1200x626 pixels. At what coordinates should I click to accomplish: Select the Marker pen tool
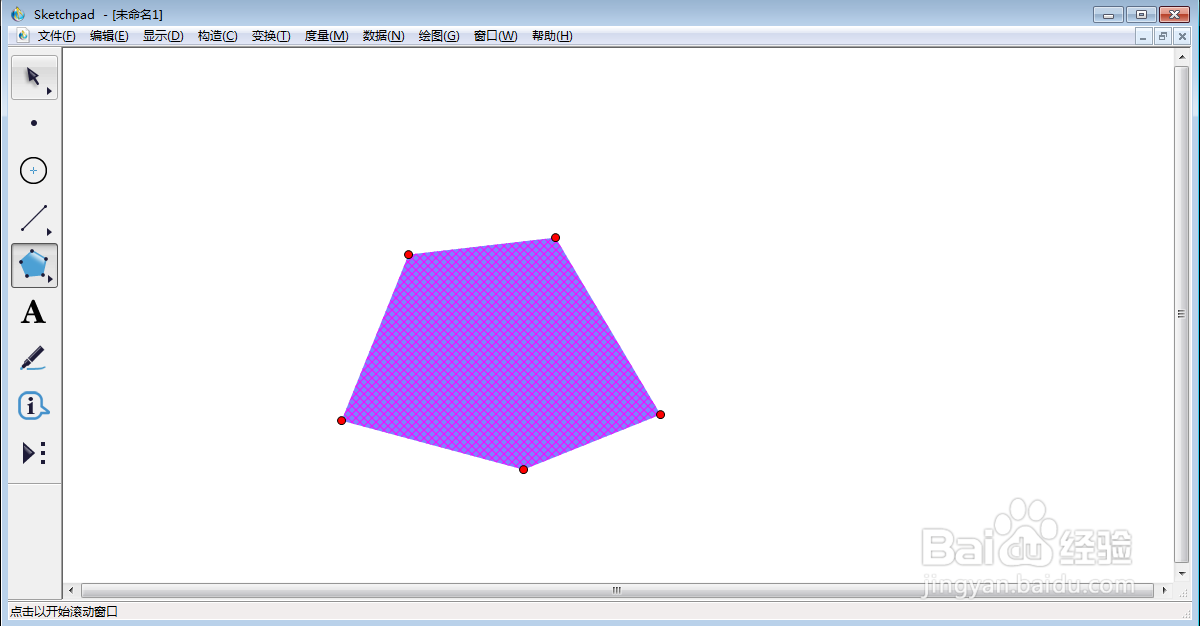tap(34, 359)
